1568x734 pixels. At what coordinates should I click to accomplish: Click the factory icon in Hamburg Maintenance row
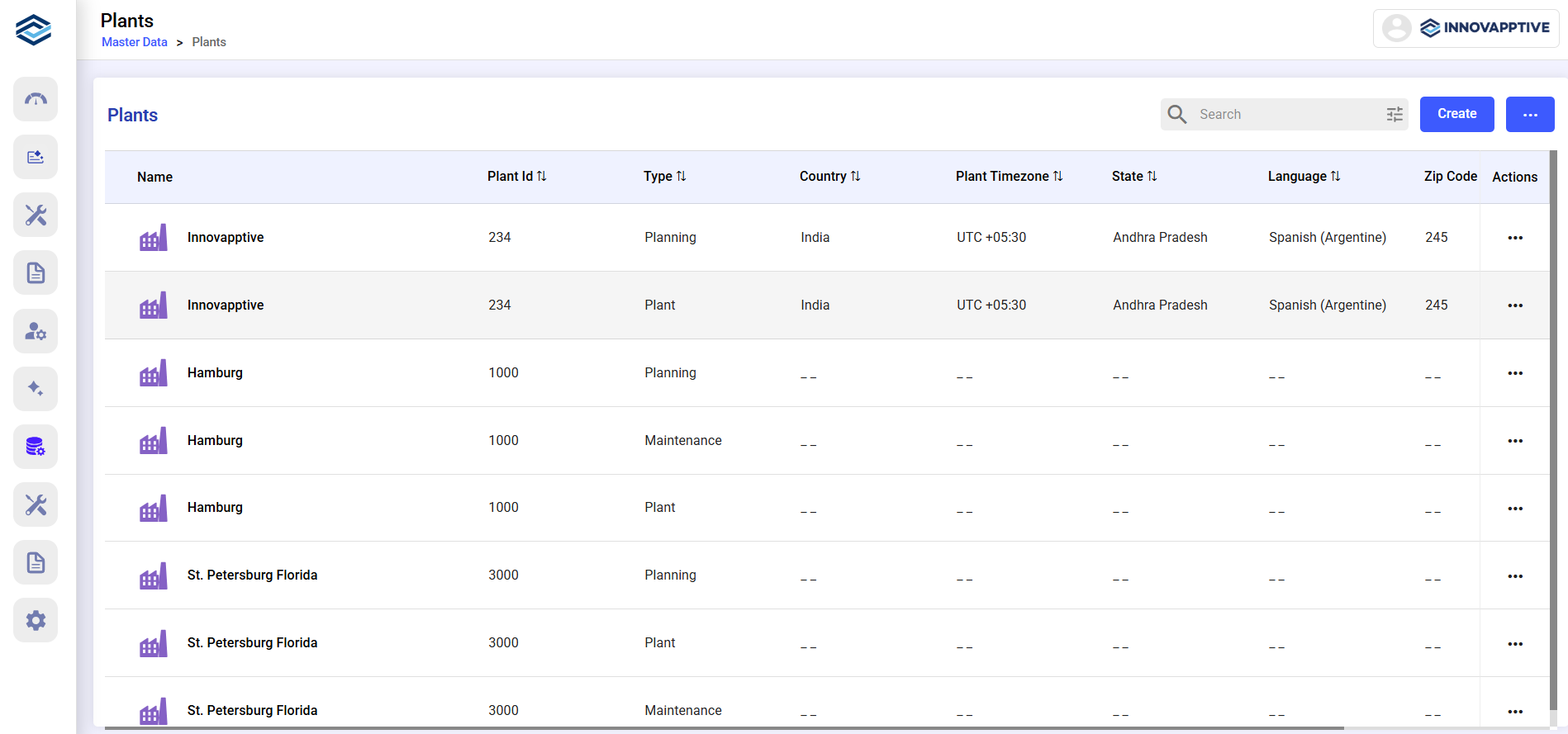click(x=154, y=441)
